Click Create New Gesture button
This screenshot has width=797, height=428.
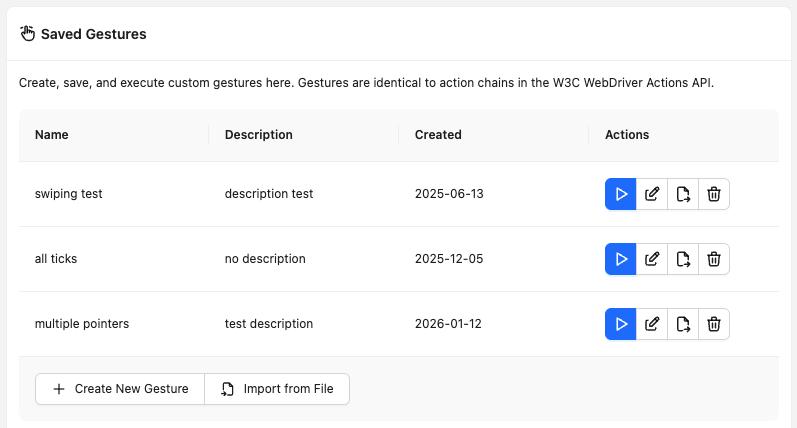120,389
